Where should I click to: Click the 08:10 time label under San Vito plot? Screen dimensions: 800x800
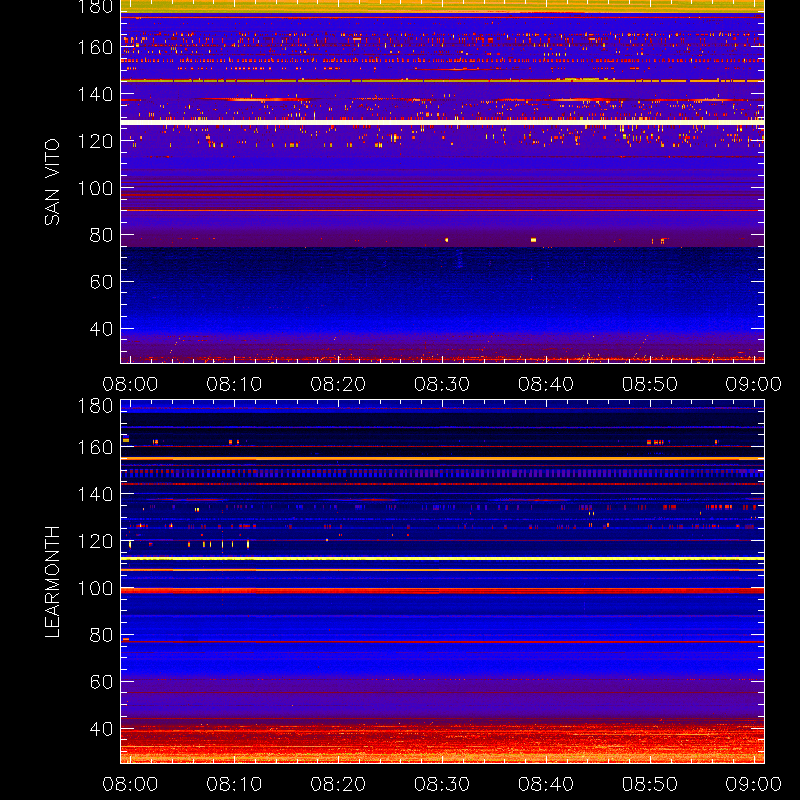pyautogui.click(x=234, y=384)
